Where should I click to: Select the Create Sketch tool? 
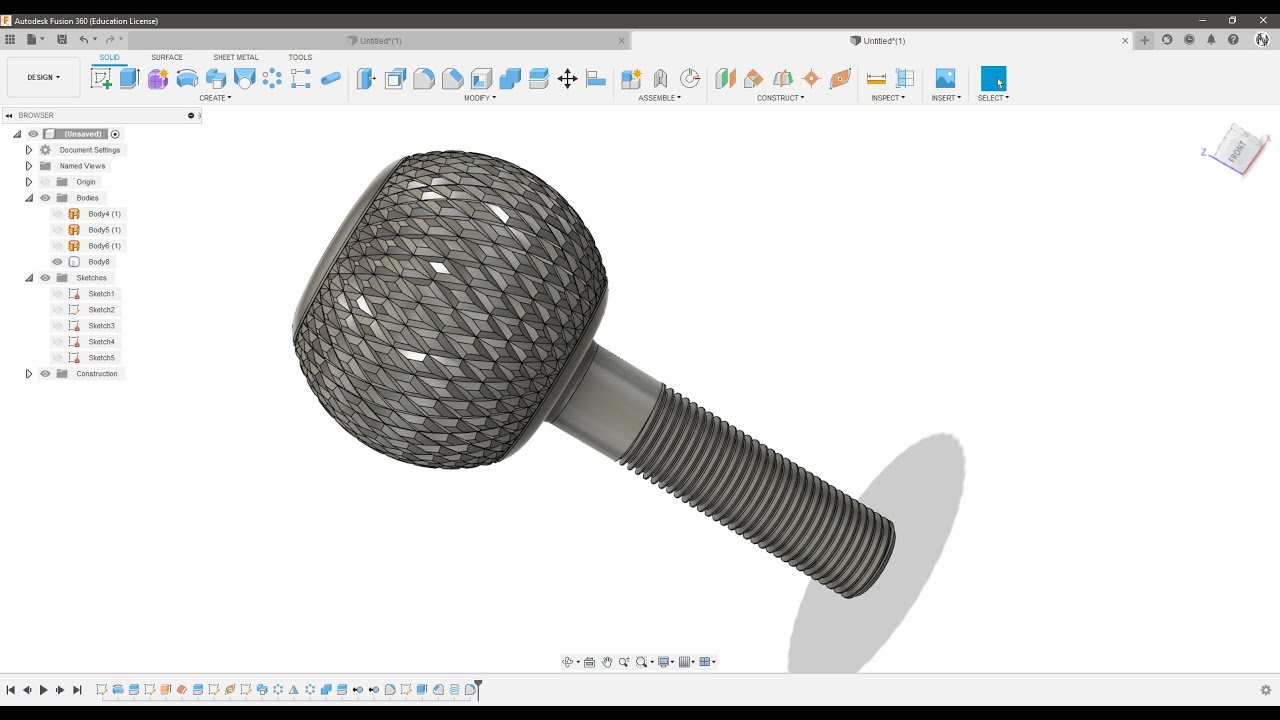click(x=101, y=79)
